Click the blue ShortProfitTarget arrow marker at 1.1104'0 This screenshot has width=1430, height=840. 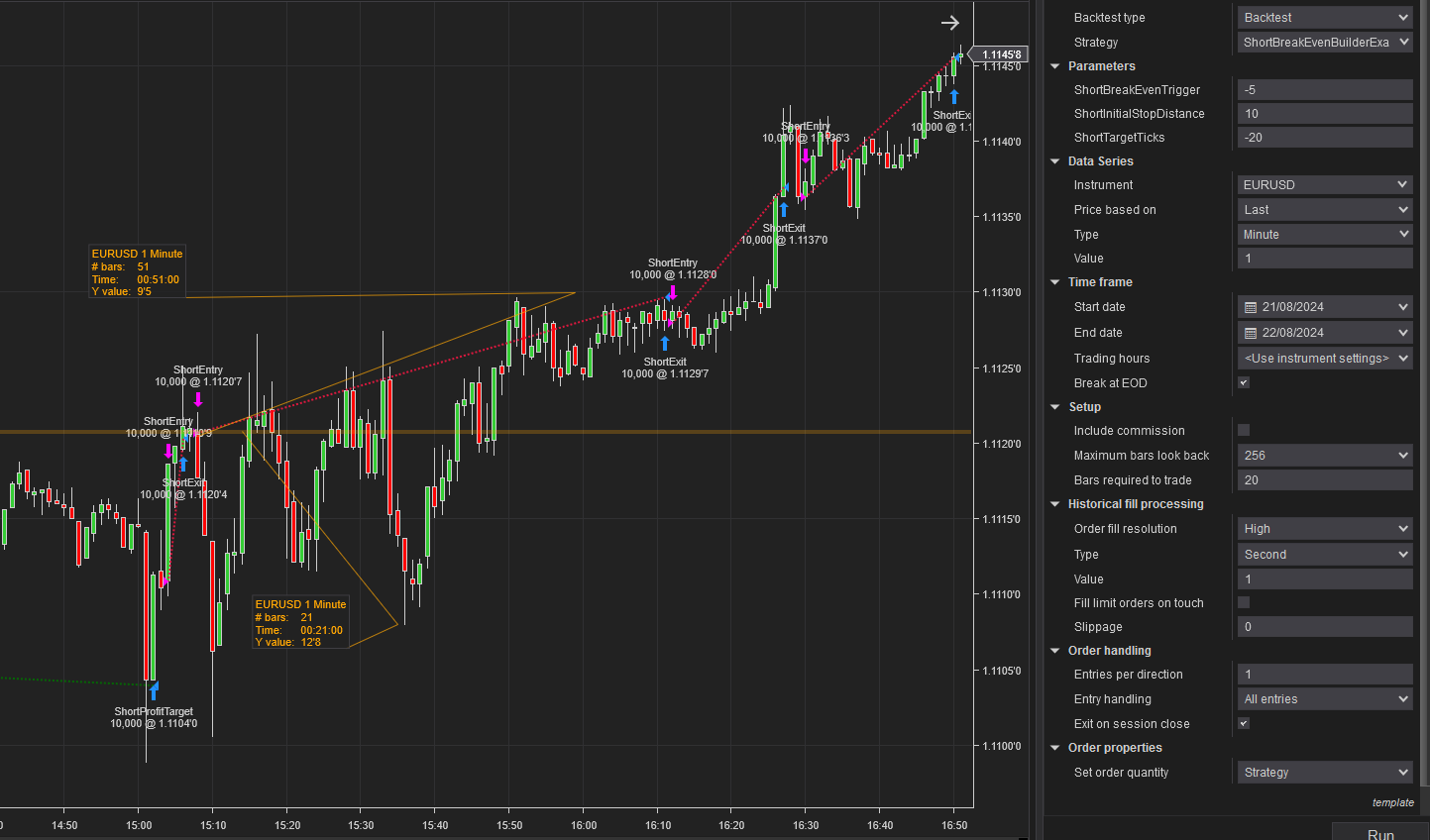(154, 690)
